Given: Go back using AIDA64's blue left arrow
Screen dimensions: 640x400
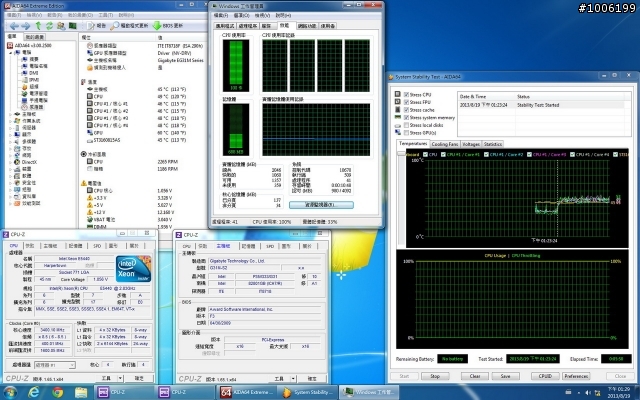Looking at the screenshot, I should [14, 26].
